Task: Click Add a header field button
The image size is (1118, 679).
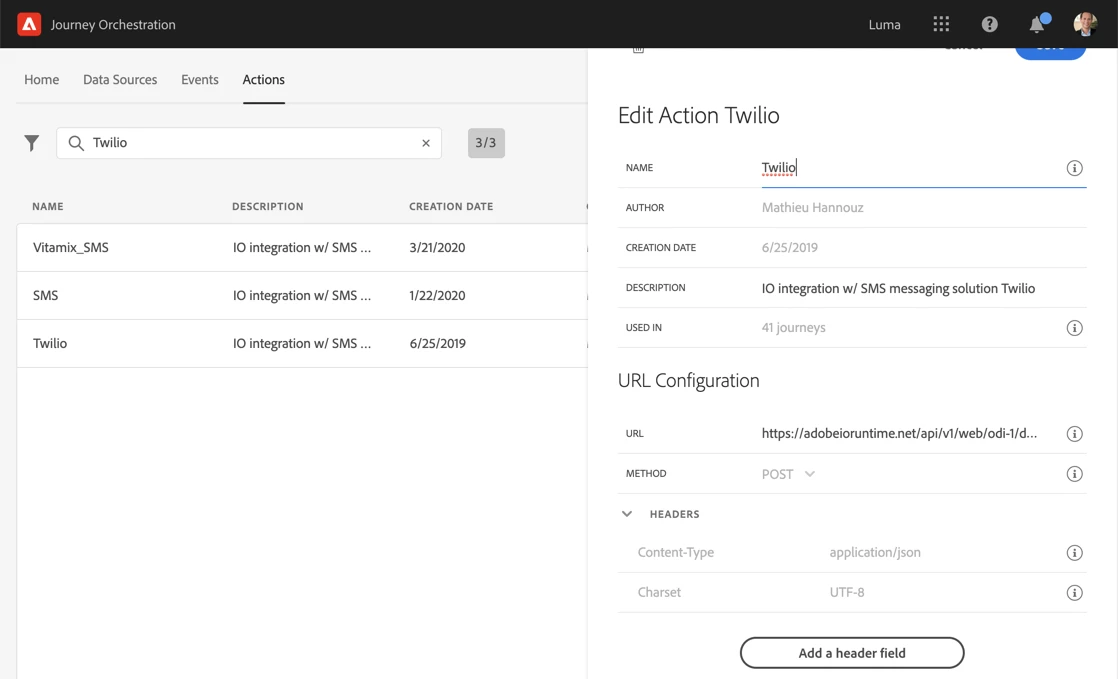Action: pos(852,653)
